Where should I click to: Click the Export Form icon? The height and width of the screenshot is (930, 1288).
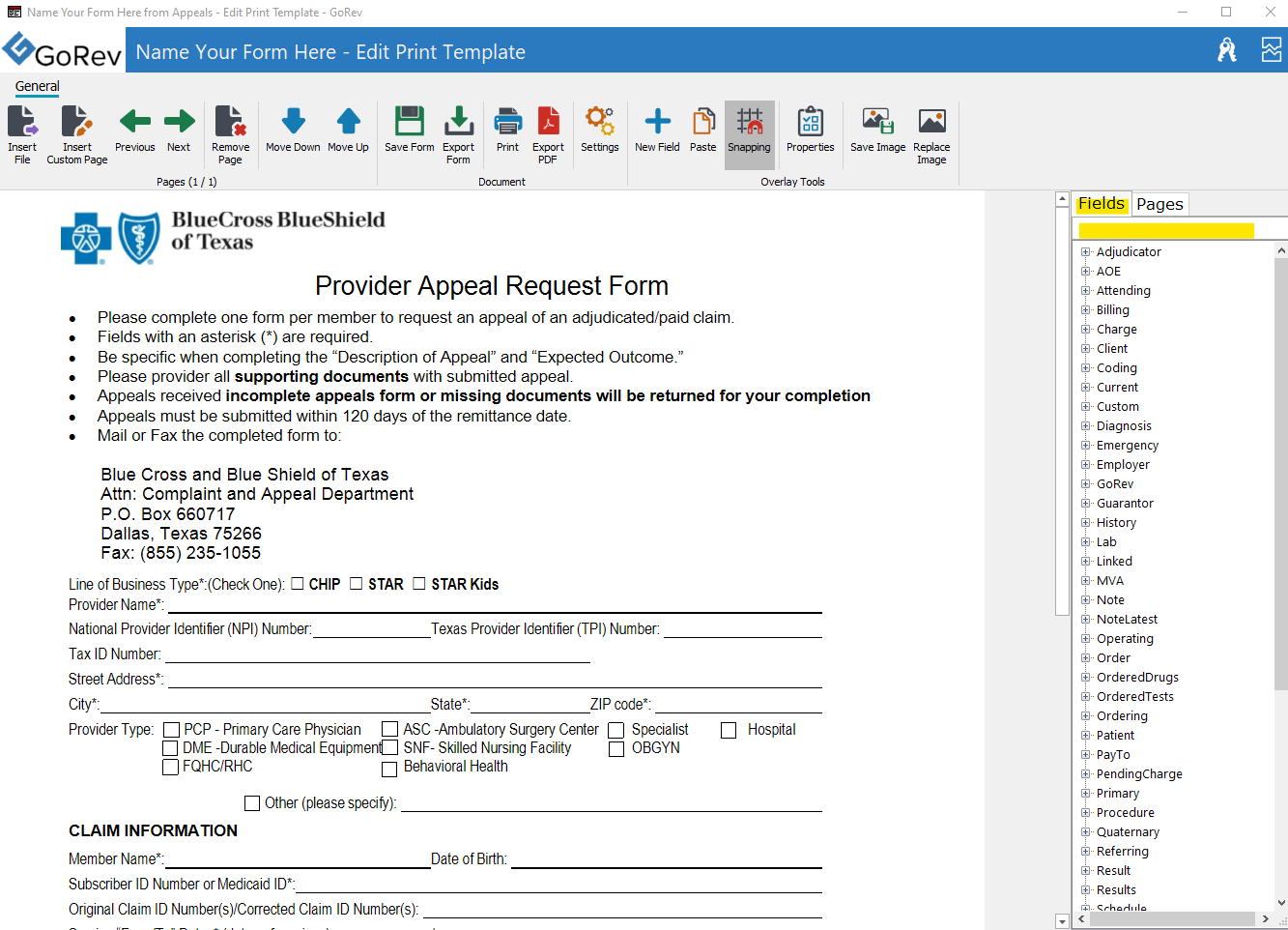pyautogui.click(x=458, y=121)
